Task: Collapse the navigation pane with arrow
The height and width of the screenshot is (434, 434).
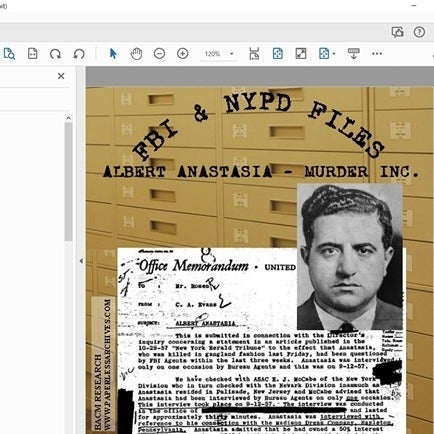Action: 81,261
